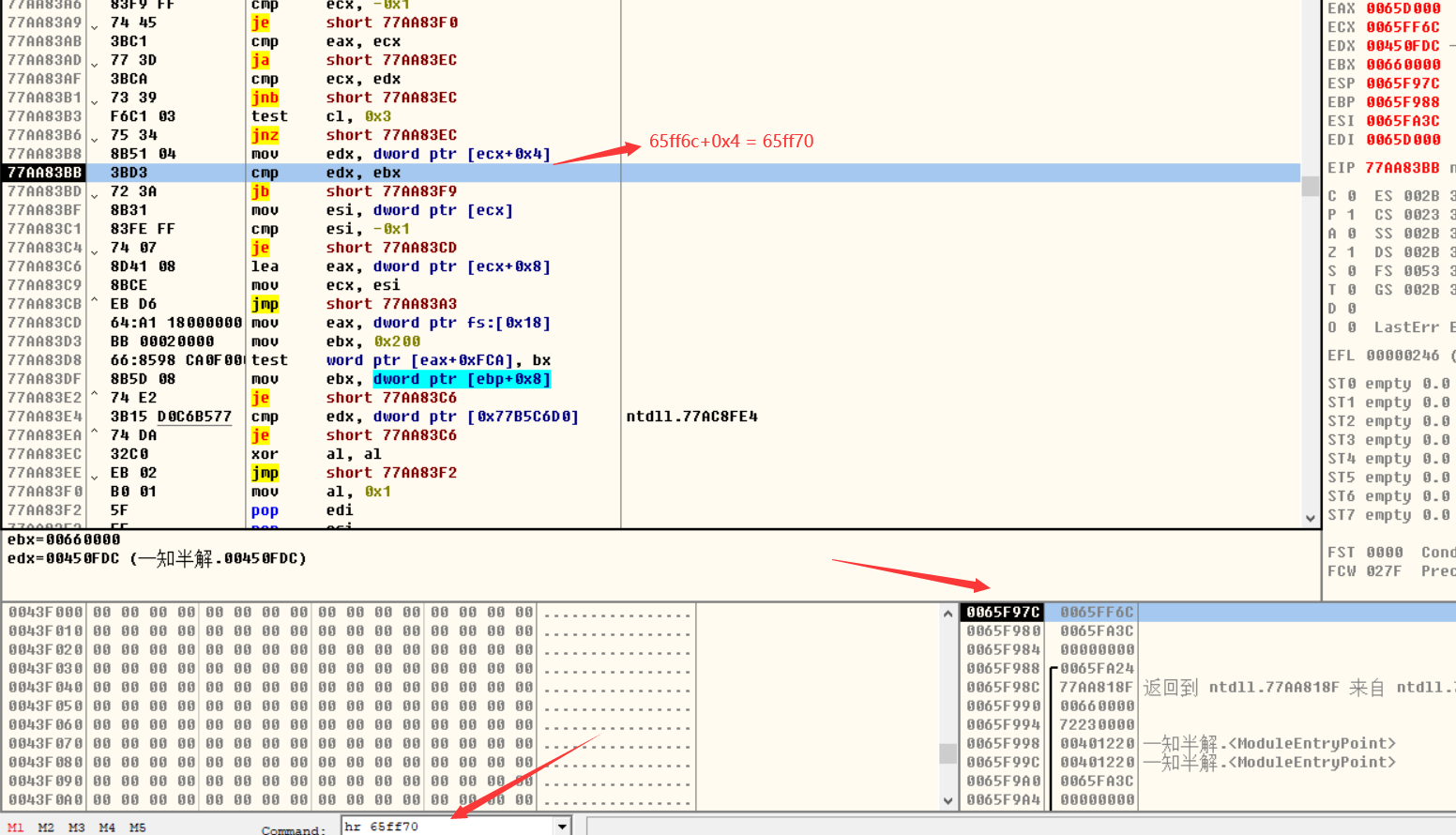Viewport: 1456px width, 835px height.
Task: Select the stack address 0065F97C
Action: [1003, 612]
